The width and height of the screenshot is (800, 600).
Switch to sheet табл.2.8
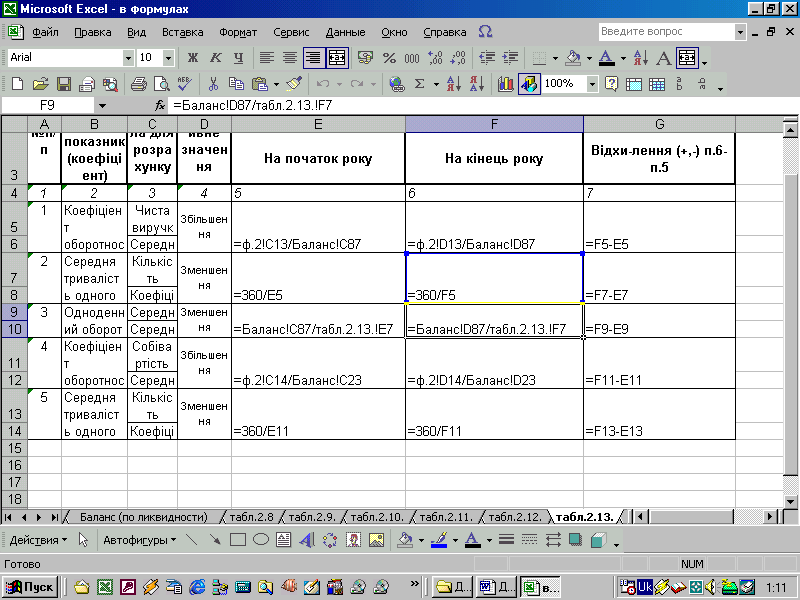251,517
